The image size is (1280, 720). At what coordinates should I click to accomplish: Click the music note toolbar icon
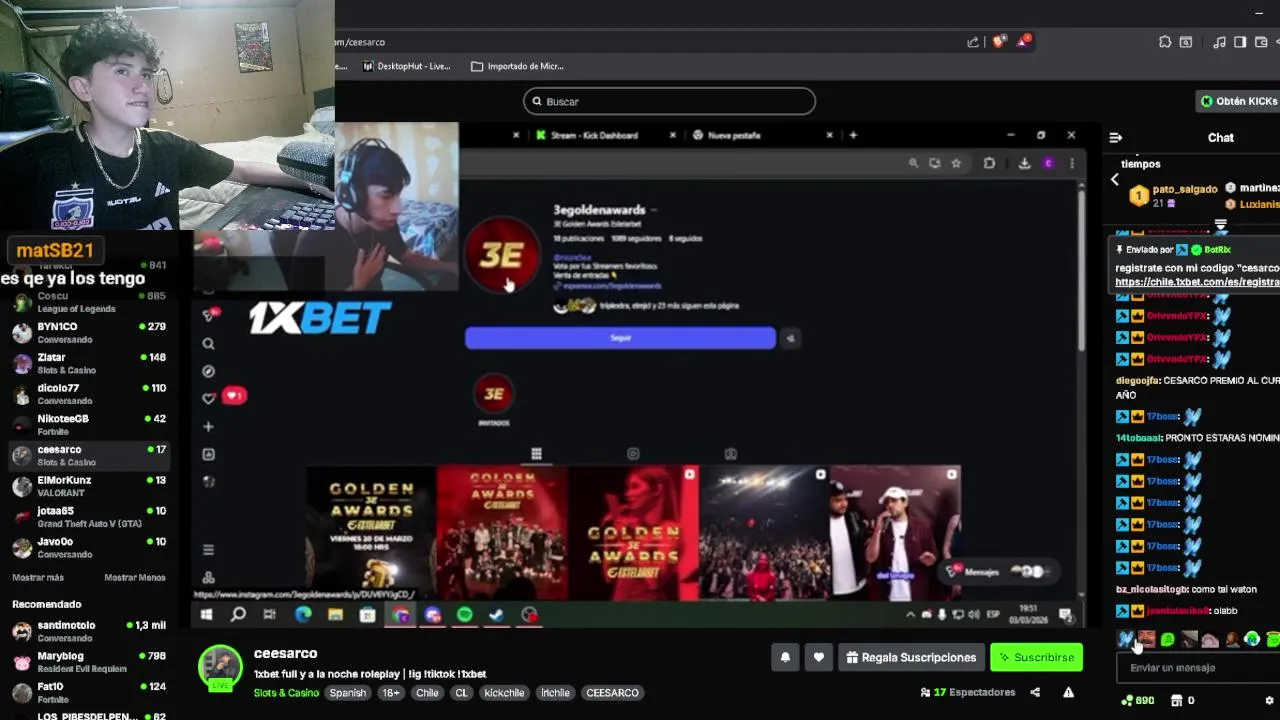(x=1219, y=42)
